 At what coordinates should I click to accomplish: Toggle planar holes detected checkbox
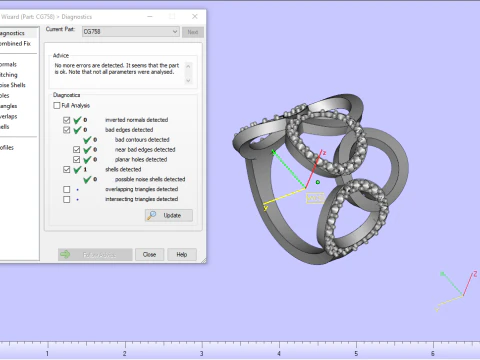(77, 160)
